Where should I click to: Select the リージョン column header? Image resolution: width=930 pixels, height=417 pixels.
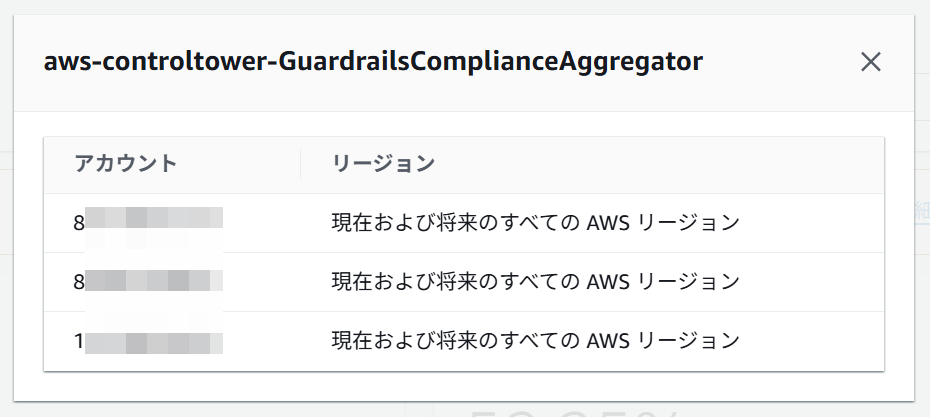point(383,164)
